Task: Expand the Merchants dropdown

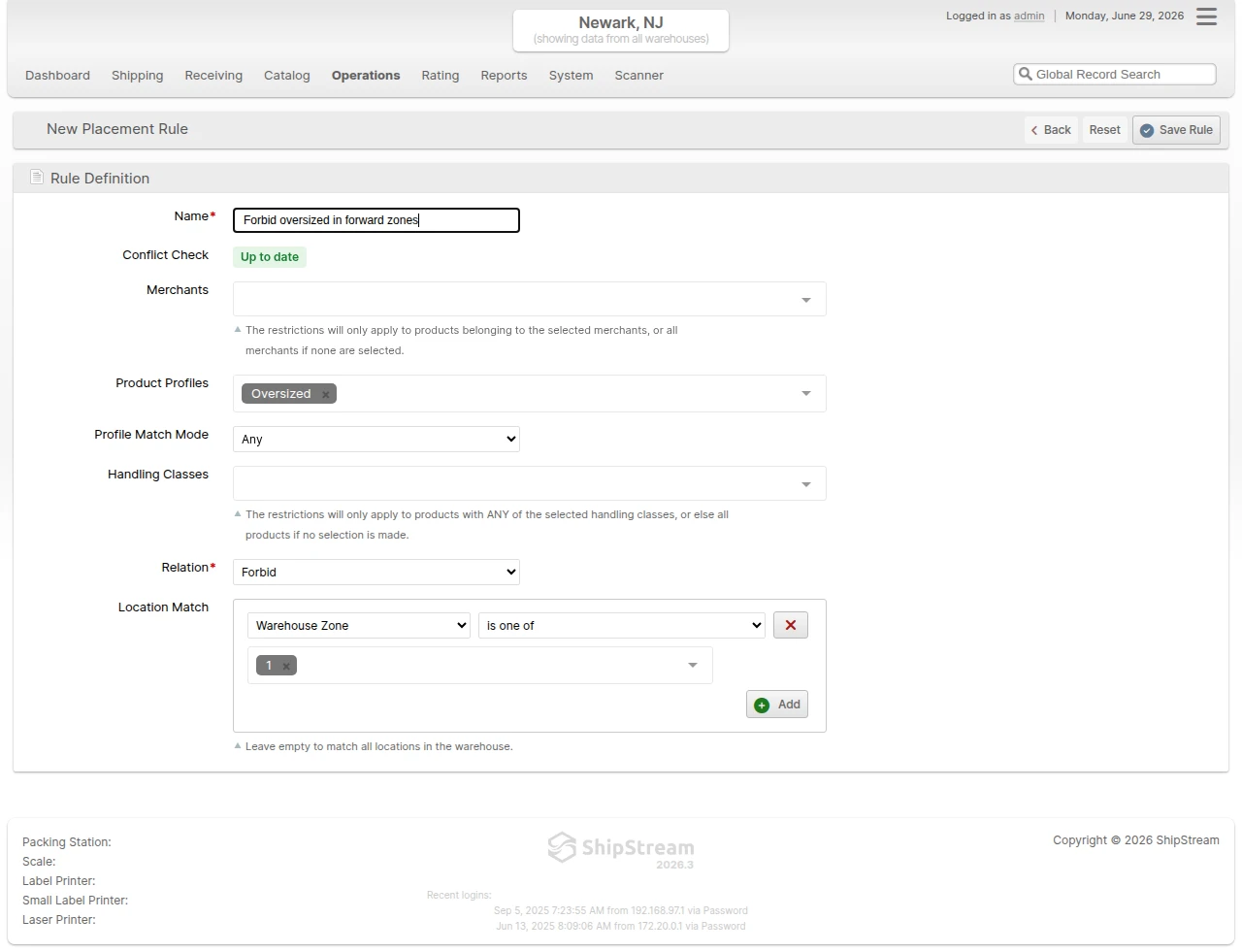Action: point(806,300)
